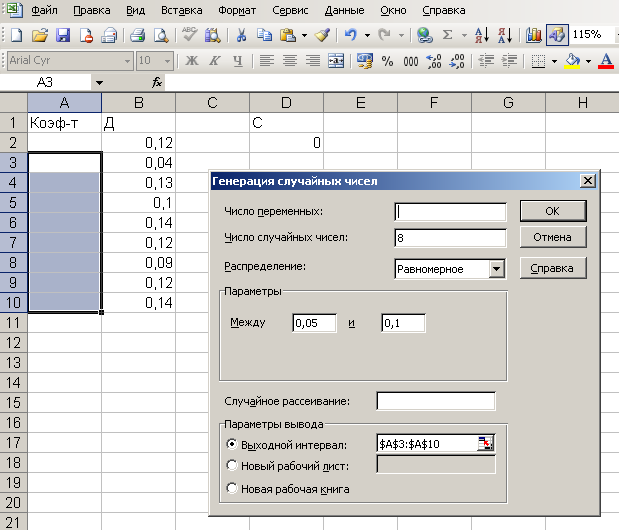Click the lower bound field showing 0,05
The width and height of the screenshot is (619, 530).
coord(315,323)
